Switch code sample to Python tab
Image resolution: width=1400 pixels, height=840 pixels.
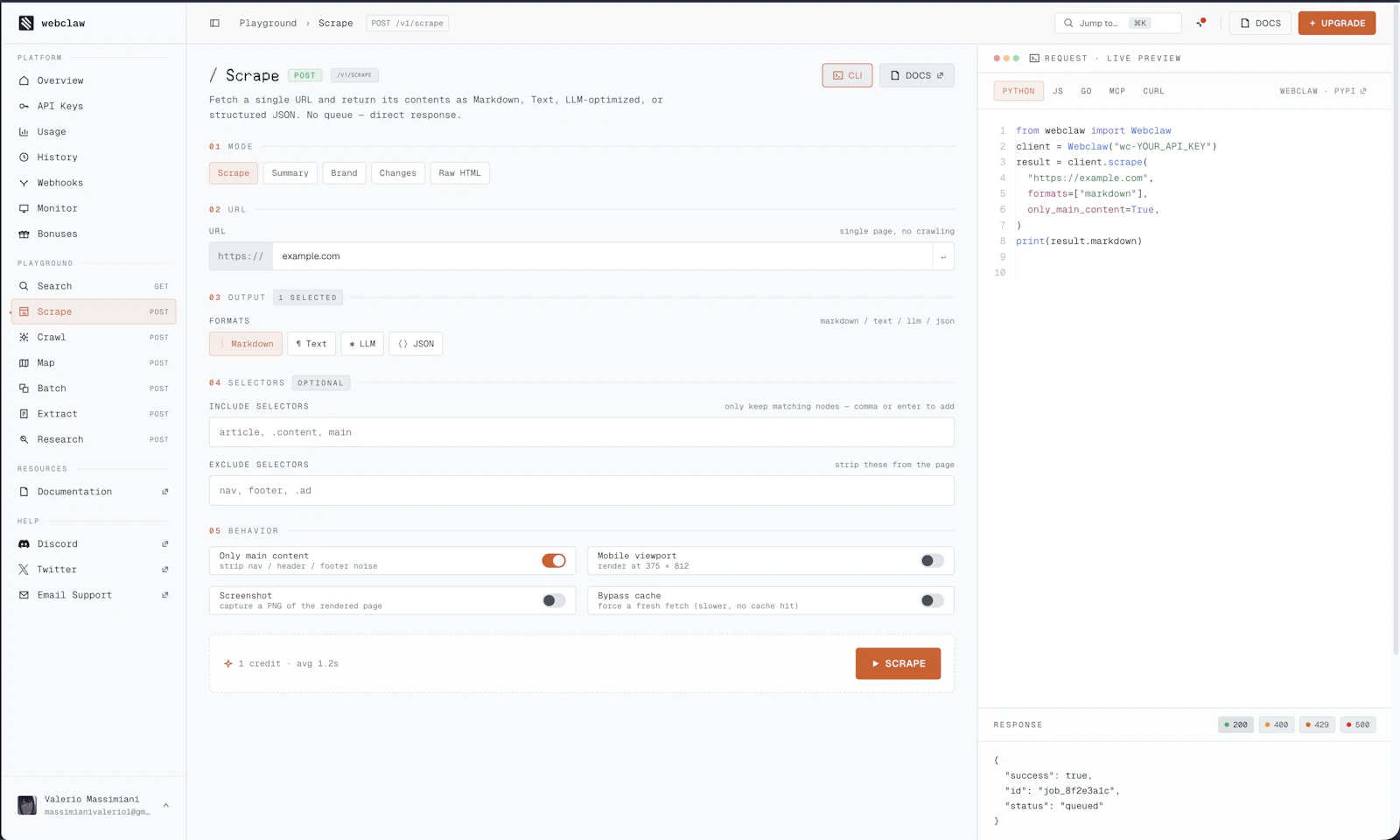(x=1018, y=91)
